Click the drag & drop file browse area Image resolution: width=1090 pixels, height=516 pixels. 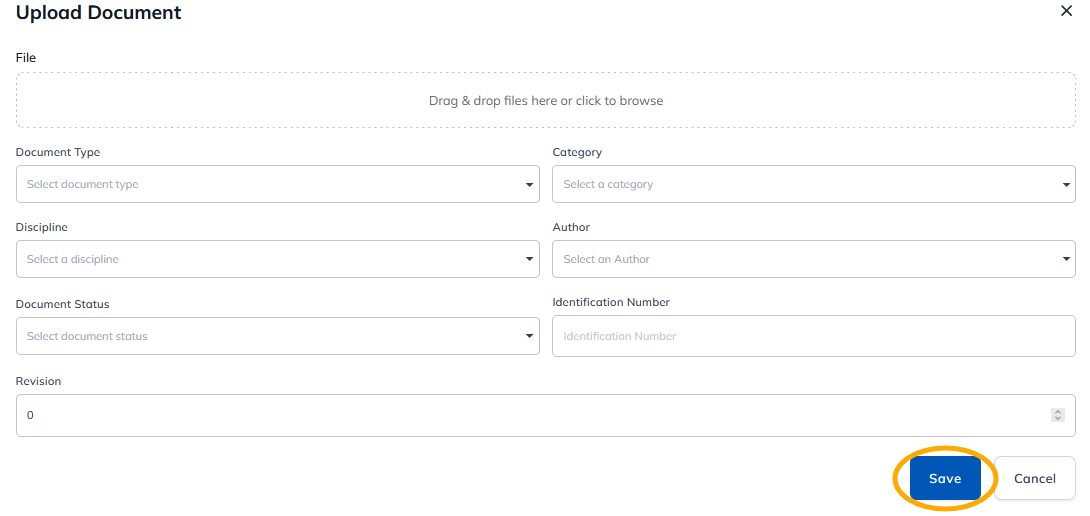(x=546, y=100)
